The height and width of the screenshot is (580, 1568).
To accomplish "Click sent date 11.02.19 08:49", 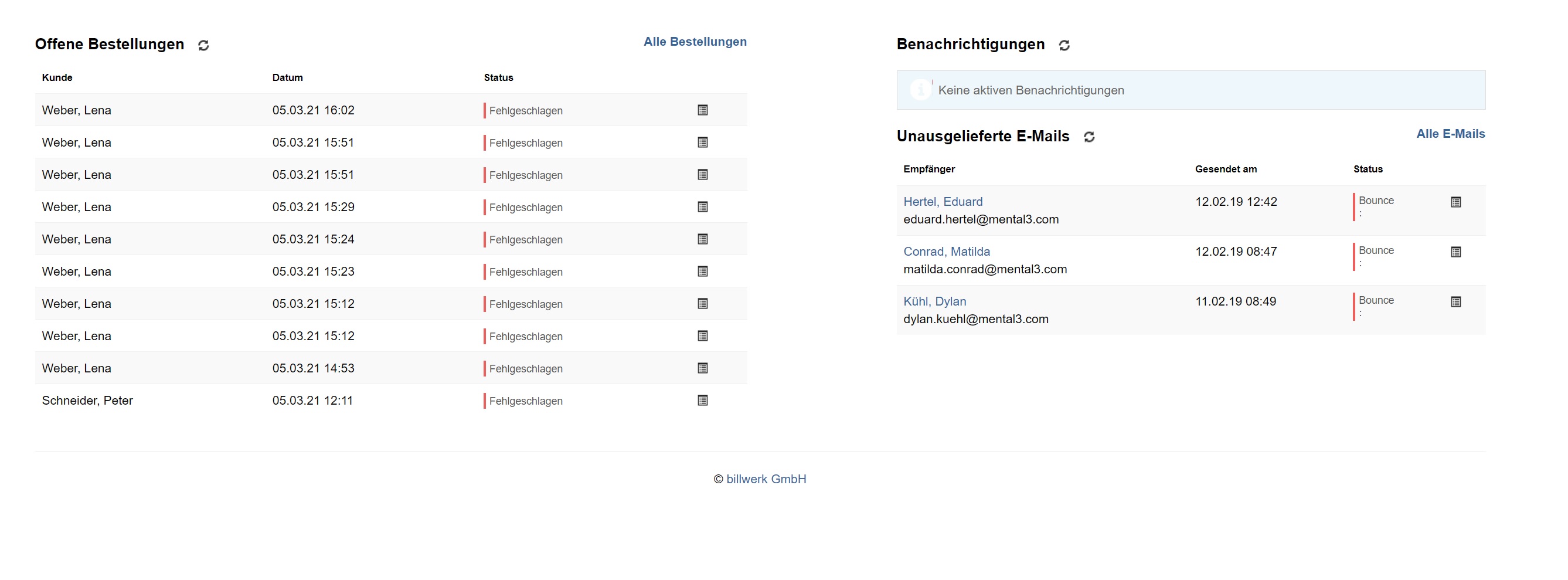I will 1236,301.
